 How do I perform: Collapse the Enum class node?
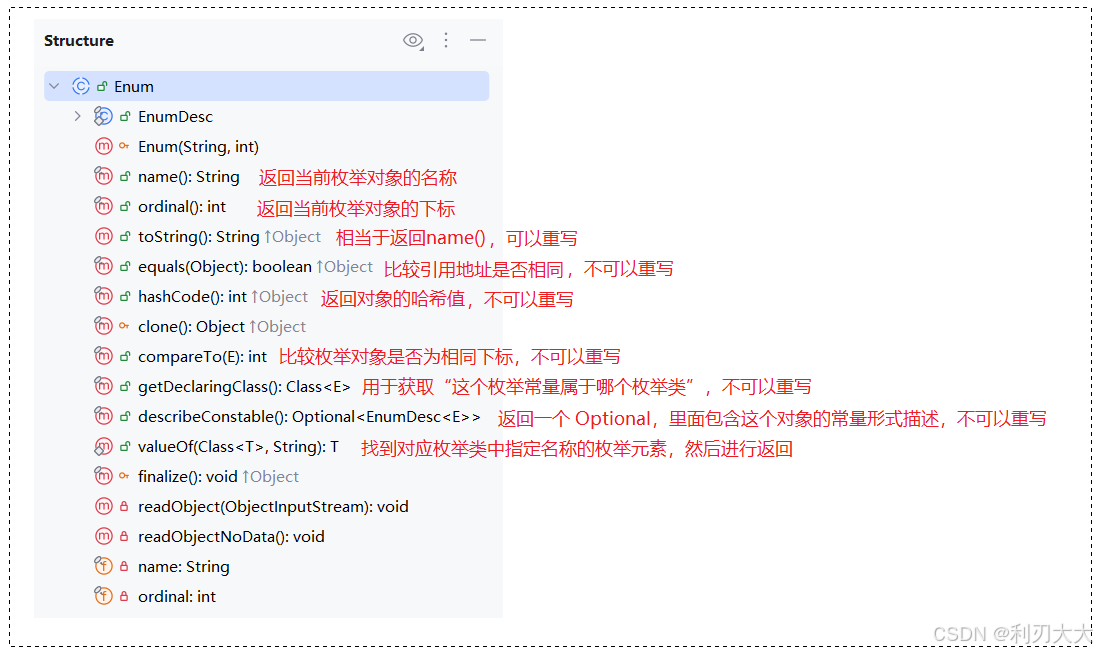pyautogui.click(x=55, y=86)
